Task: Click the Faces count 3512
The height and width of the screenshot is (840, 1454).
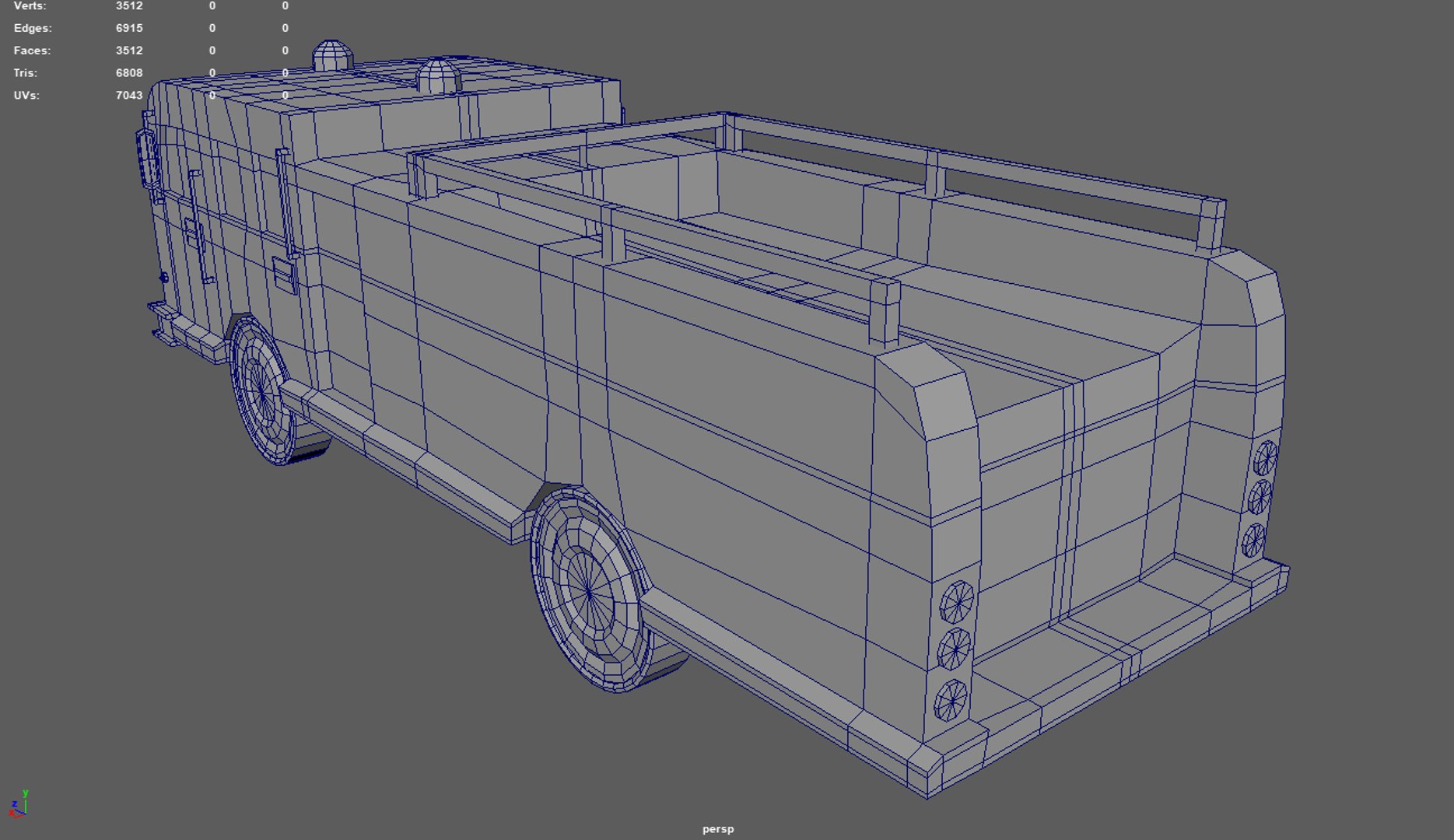Action: 129,51
